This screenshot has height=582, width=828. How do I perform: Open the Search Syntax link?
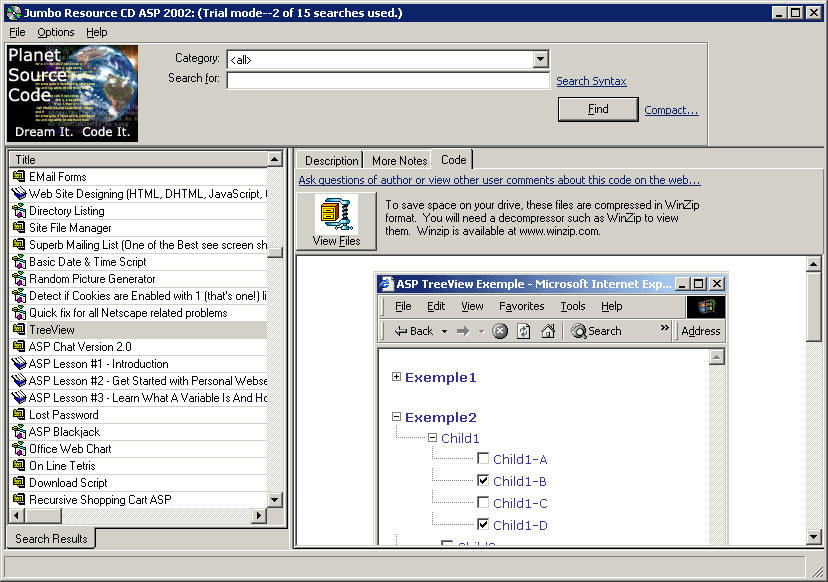pos(591,81)
